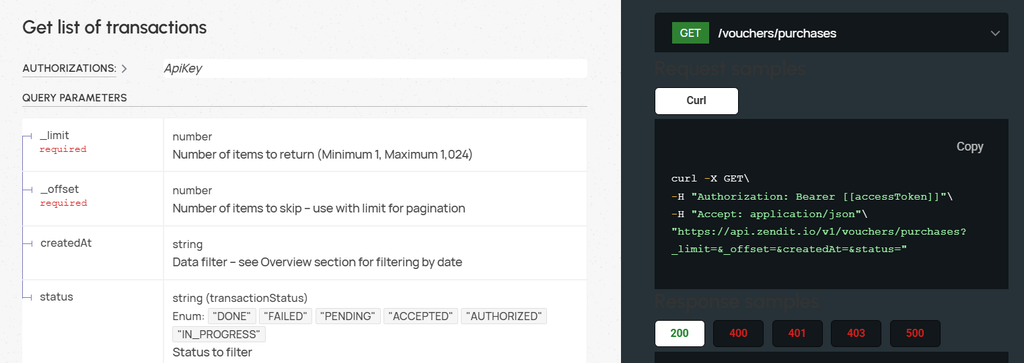Click the _limit parameter name
1024x363 pixels.
pyautogui.click(x=54, y=135)
